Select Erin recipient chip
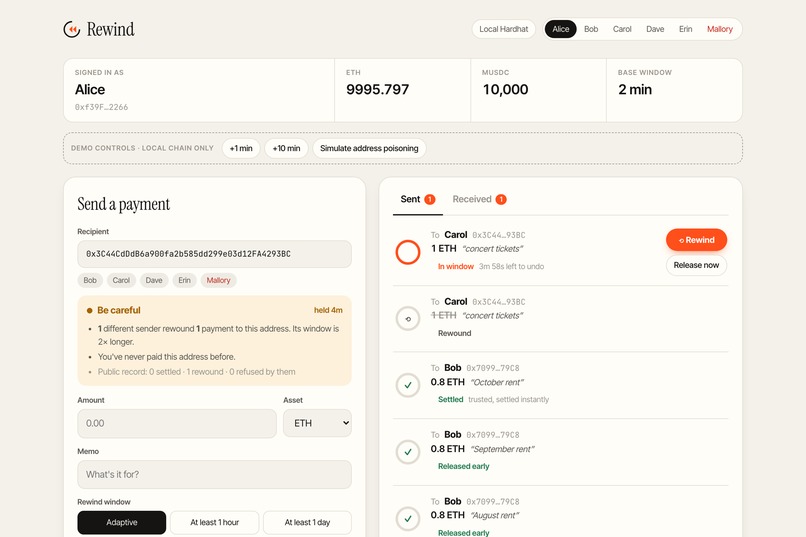806x537 pixels. pyautogui.click(x=184, y=280)
